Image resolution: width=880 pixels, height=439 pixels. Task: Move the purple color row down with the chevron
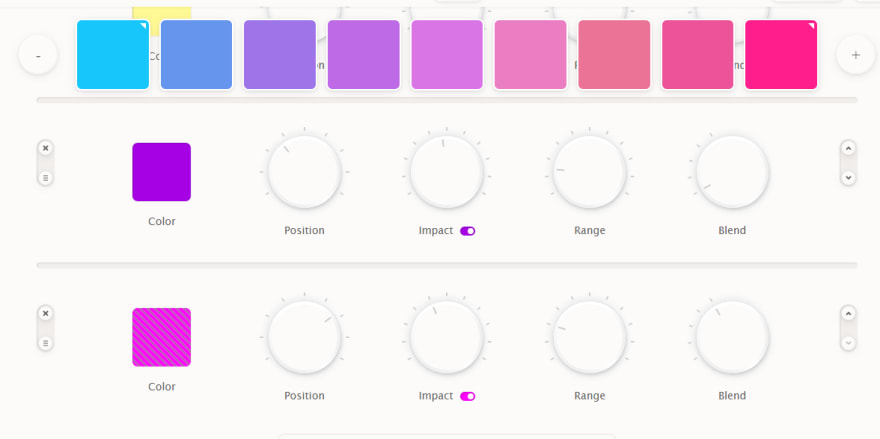coord(848,177)
